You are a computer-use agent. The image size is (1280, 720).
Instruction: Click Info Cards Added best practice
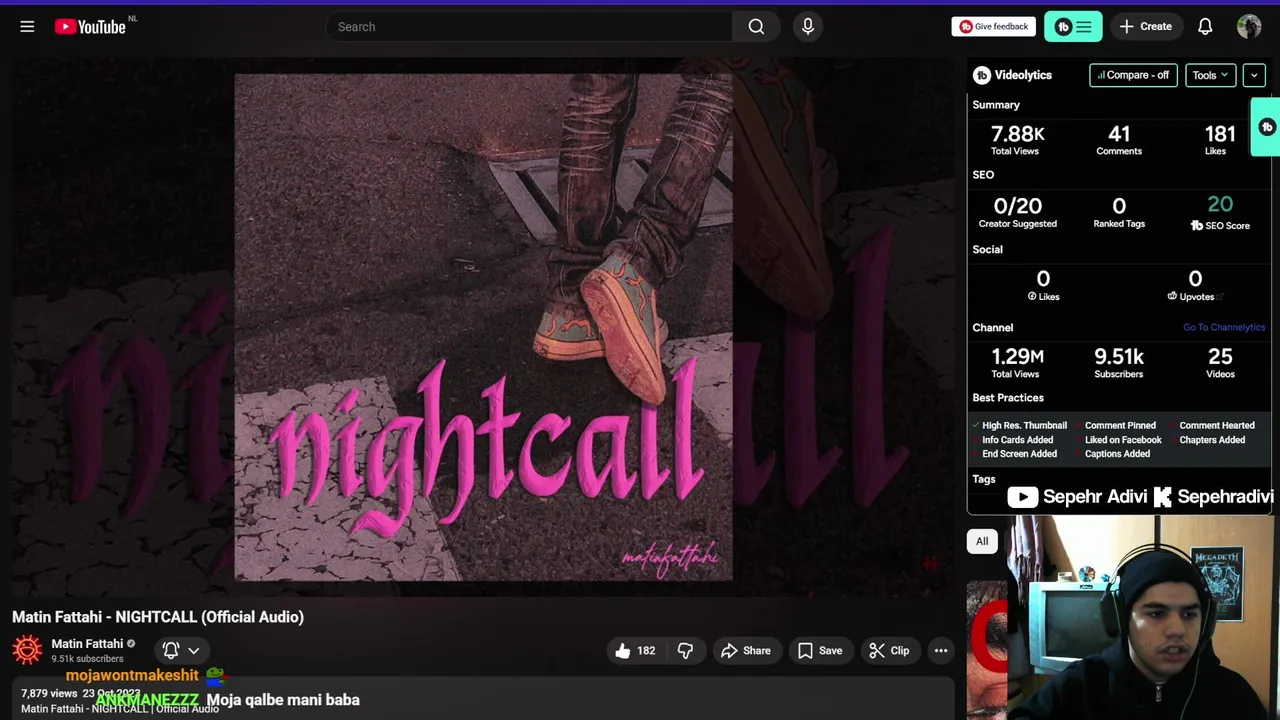coord(1017,440)
